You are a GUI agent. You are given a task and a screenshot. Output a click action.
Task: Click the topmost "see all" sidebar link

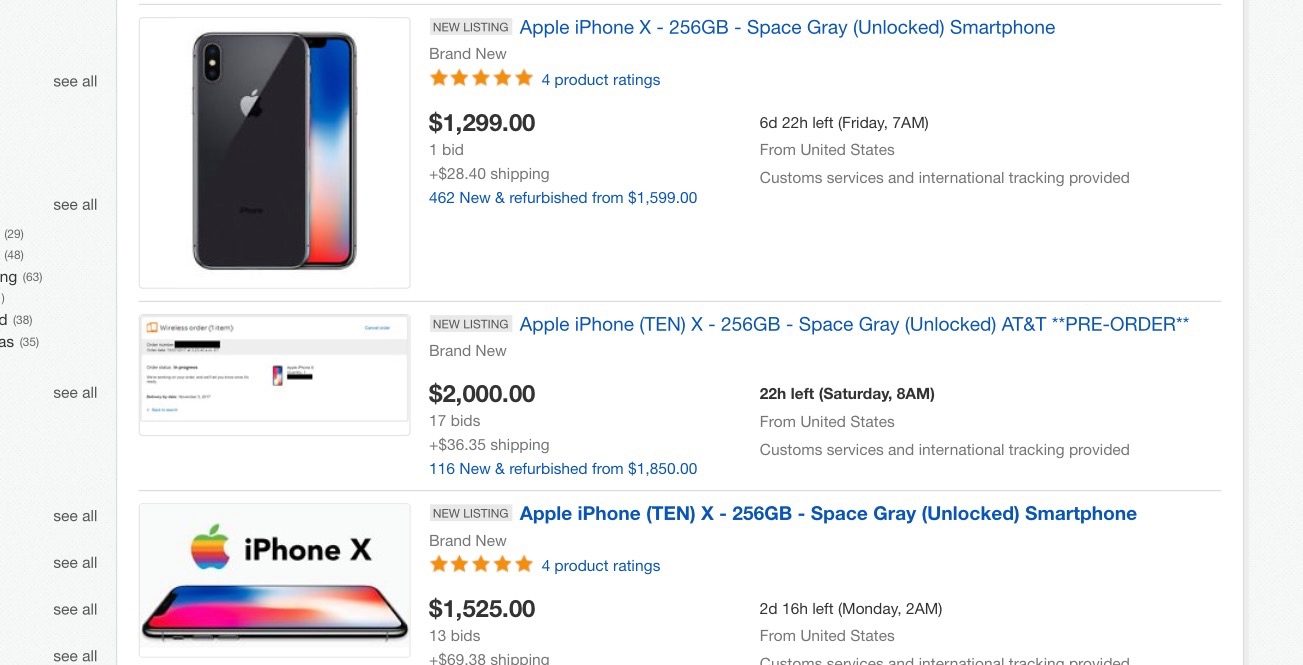[74, 81]
